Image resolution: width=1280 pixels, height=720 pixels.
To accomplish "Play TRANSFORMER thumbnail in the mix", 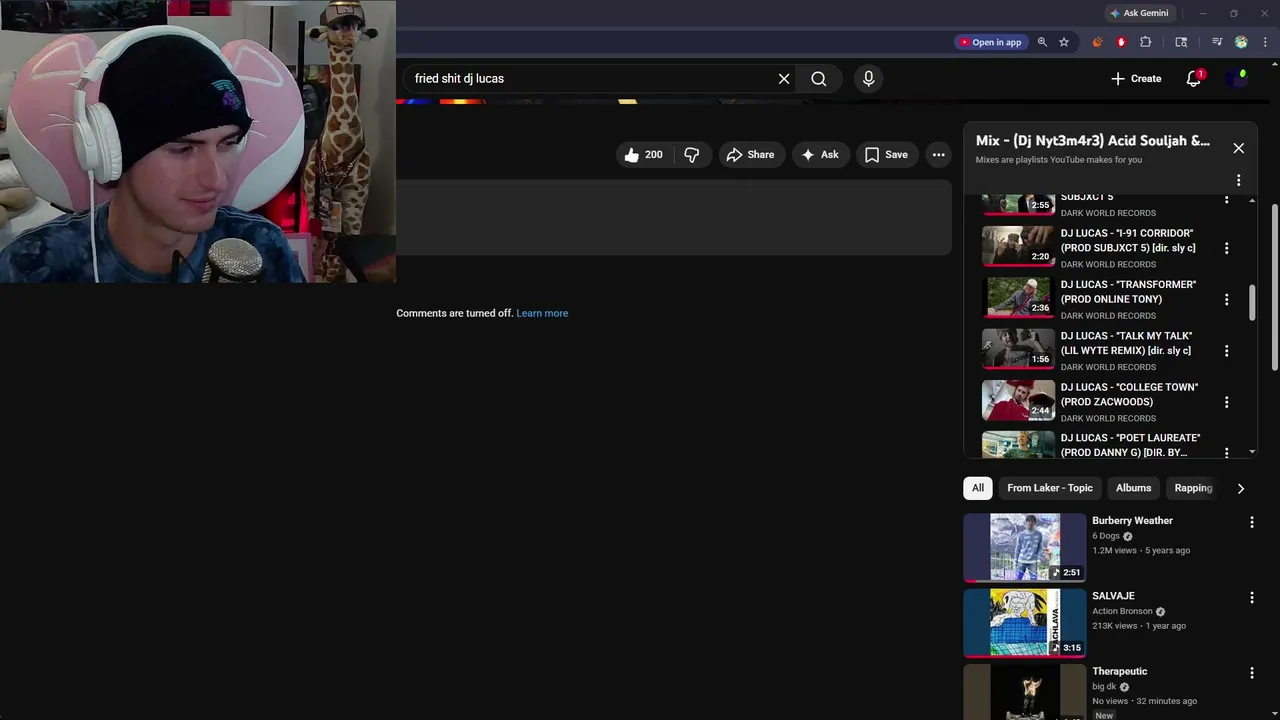I will coord(1018,298).
